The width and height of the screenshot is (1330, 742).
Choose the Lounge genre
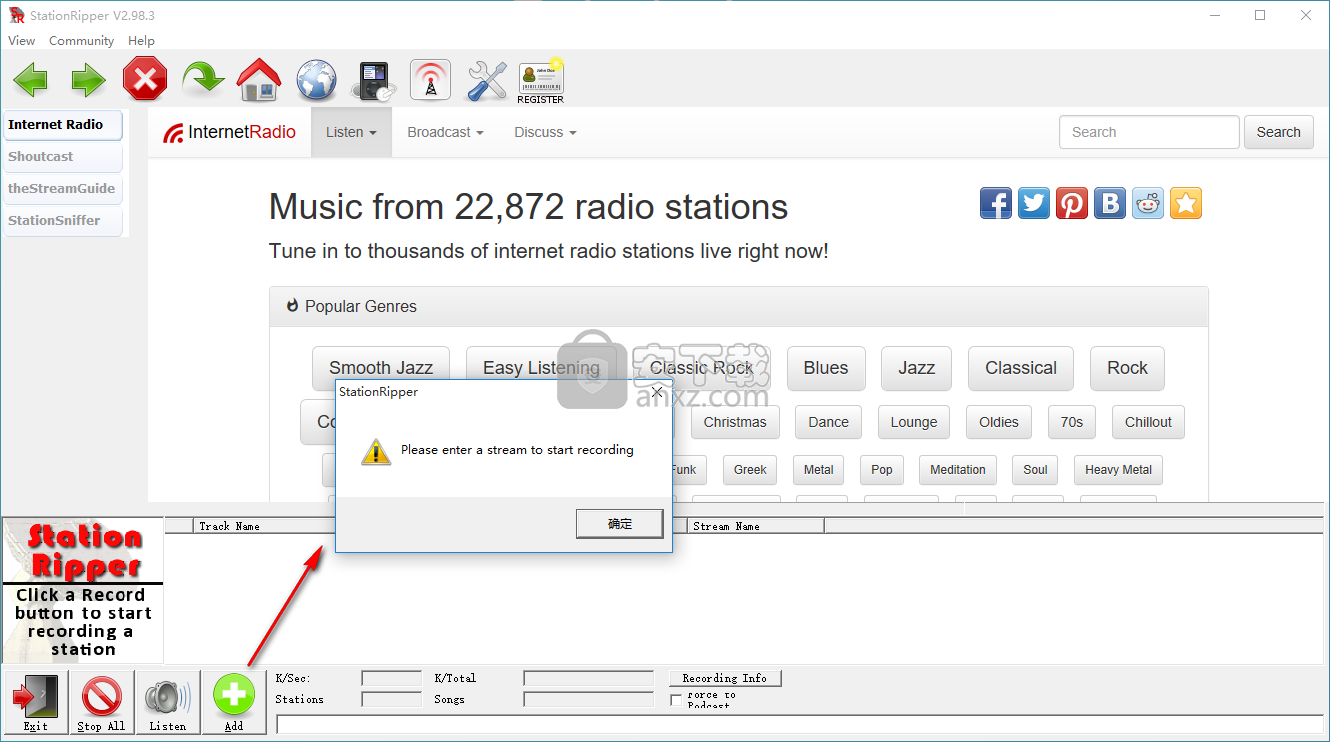point(914,422)
